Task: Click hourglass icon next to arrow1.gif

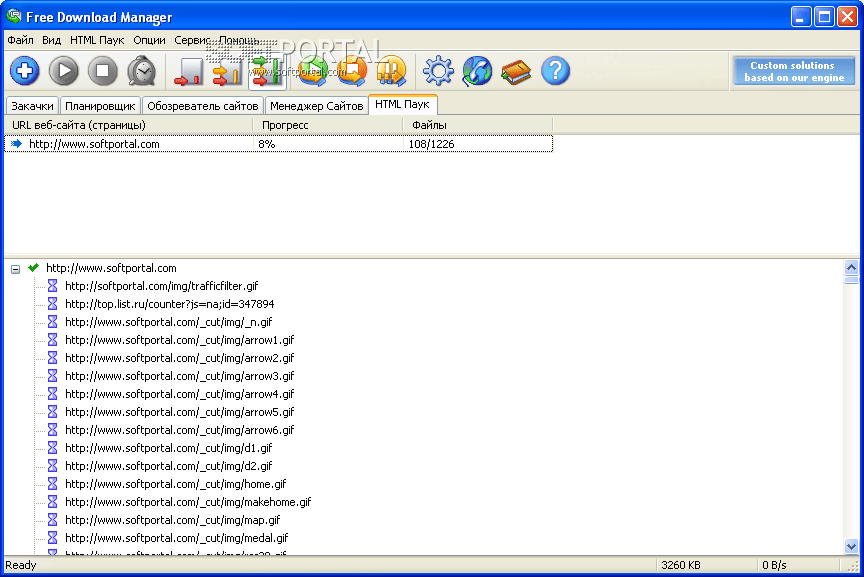Action: tap(52, 339)
